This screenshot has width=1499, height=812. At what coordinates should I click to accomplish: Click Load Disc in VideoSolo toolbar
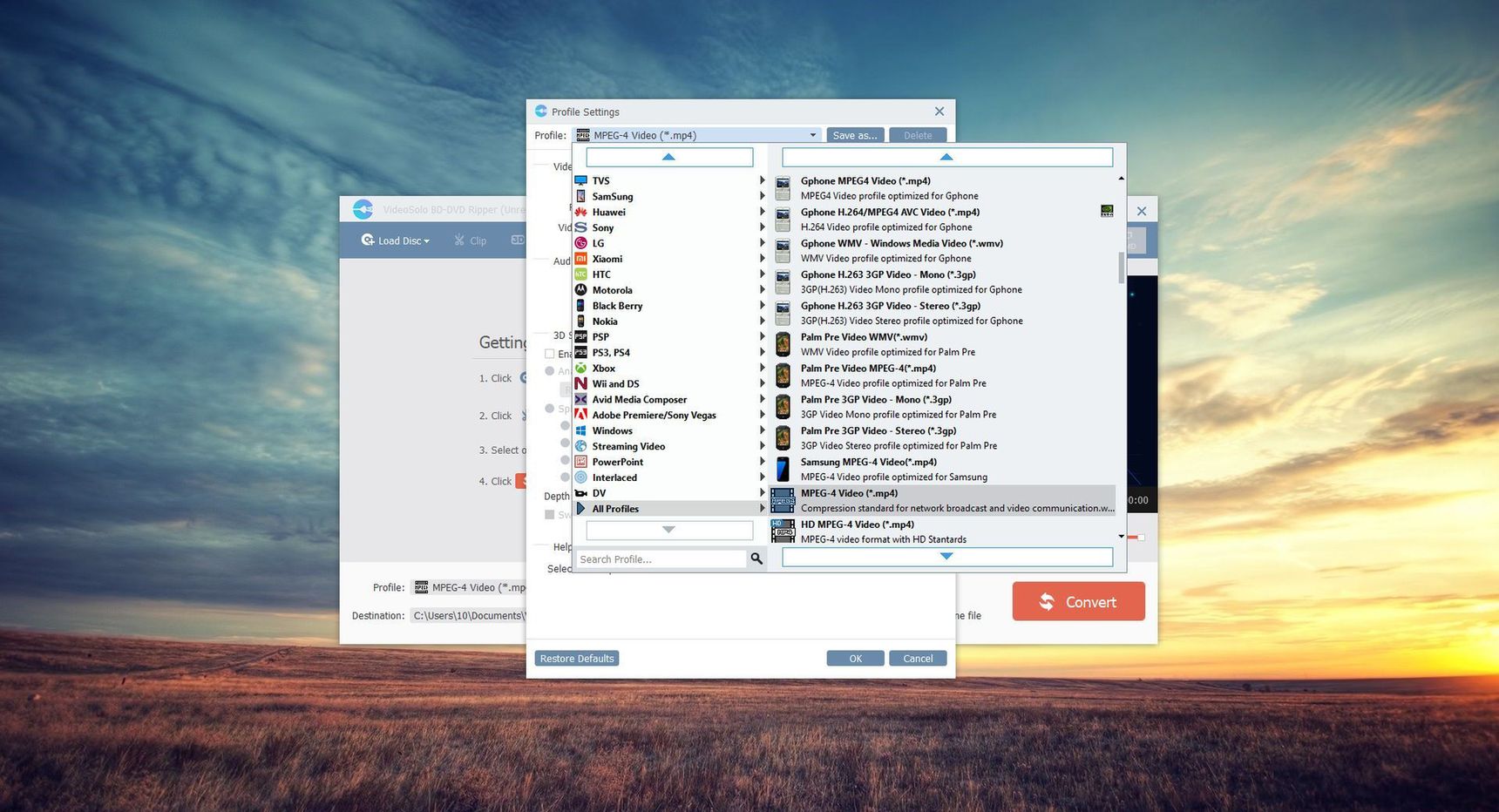point(396,240)
